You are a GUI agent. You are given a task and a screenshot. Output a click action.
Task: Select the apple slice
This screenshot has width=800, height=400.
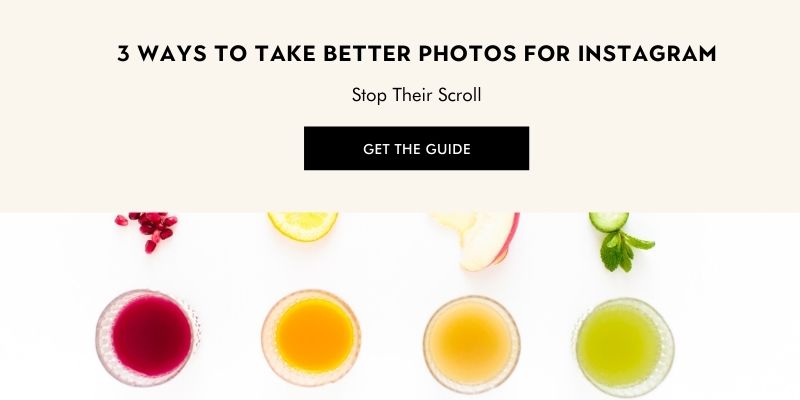coord(477,240)
